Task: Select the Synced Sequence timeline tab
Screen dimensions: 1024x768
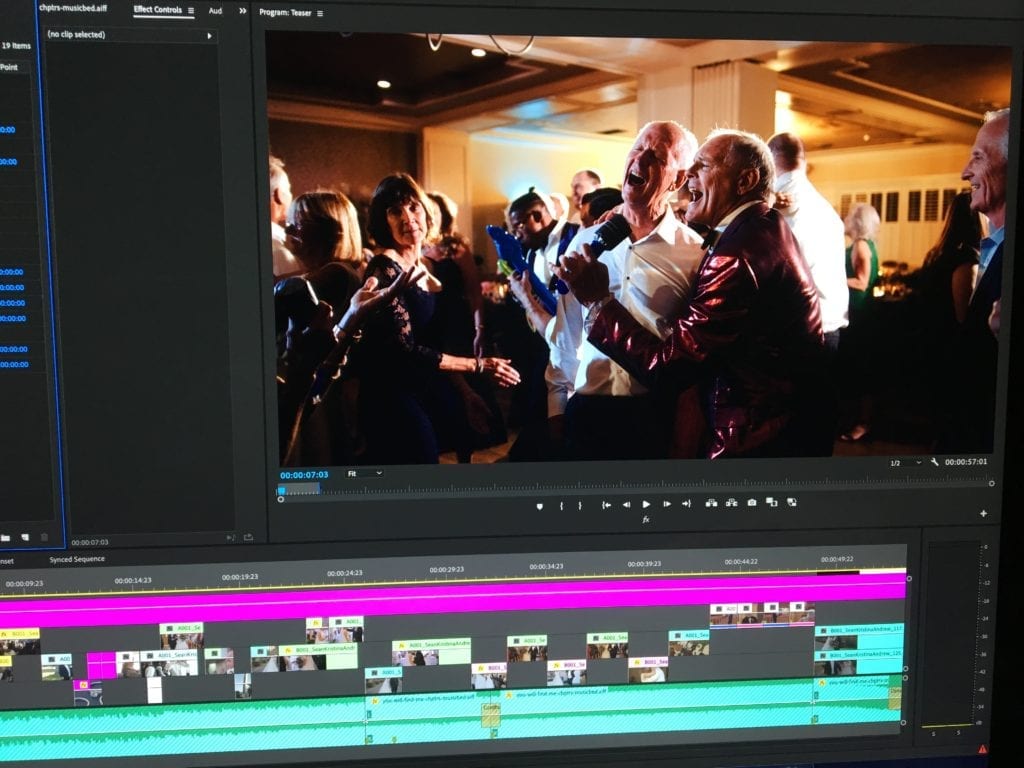Action: coord(77,559)
